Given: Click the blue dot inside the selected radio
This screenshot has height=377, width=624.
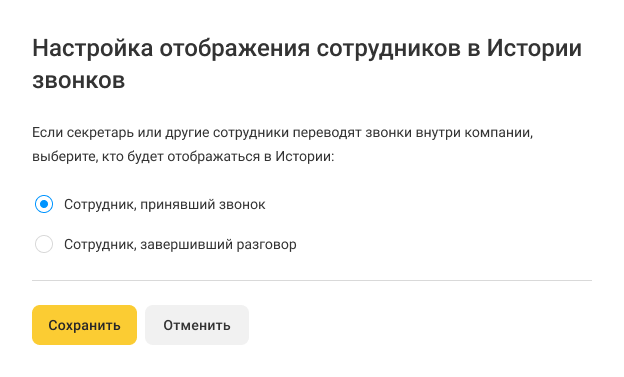Looking at the screenshot, I should tap(44, 204).
